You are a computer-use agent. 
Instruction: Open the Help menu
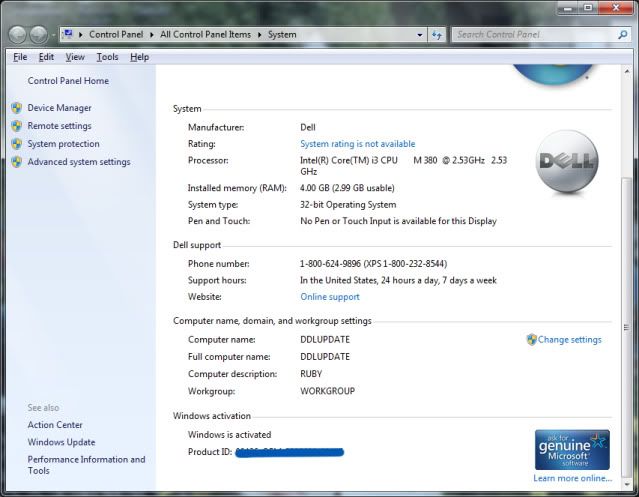139,57
